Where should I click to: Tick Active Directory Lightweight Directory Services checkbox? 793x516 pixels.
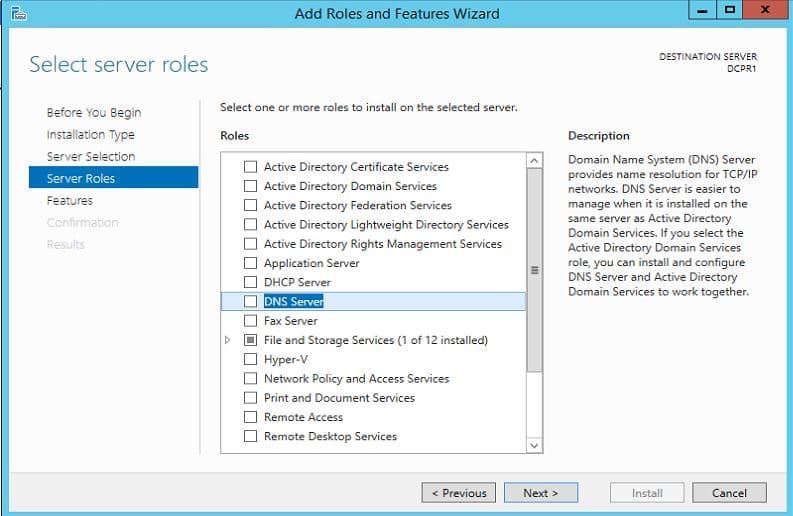pos(250,225)
